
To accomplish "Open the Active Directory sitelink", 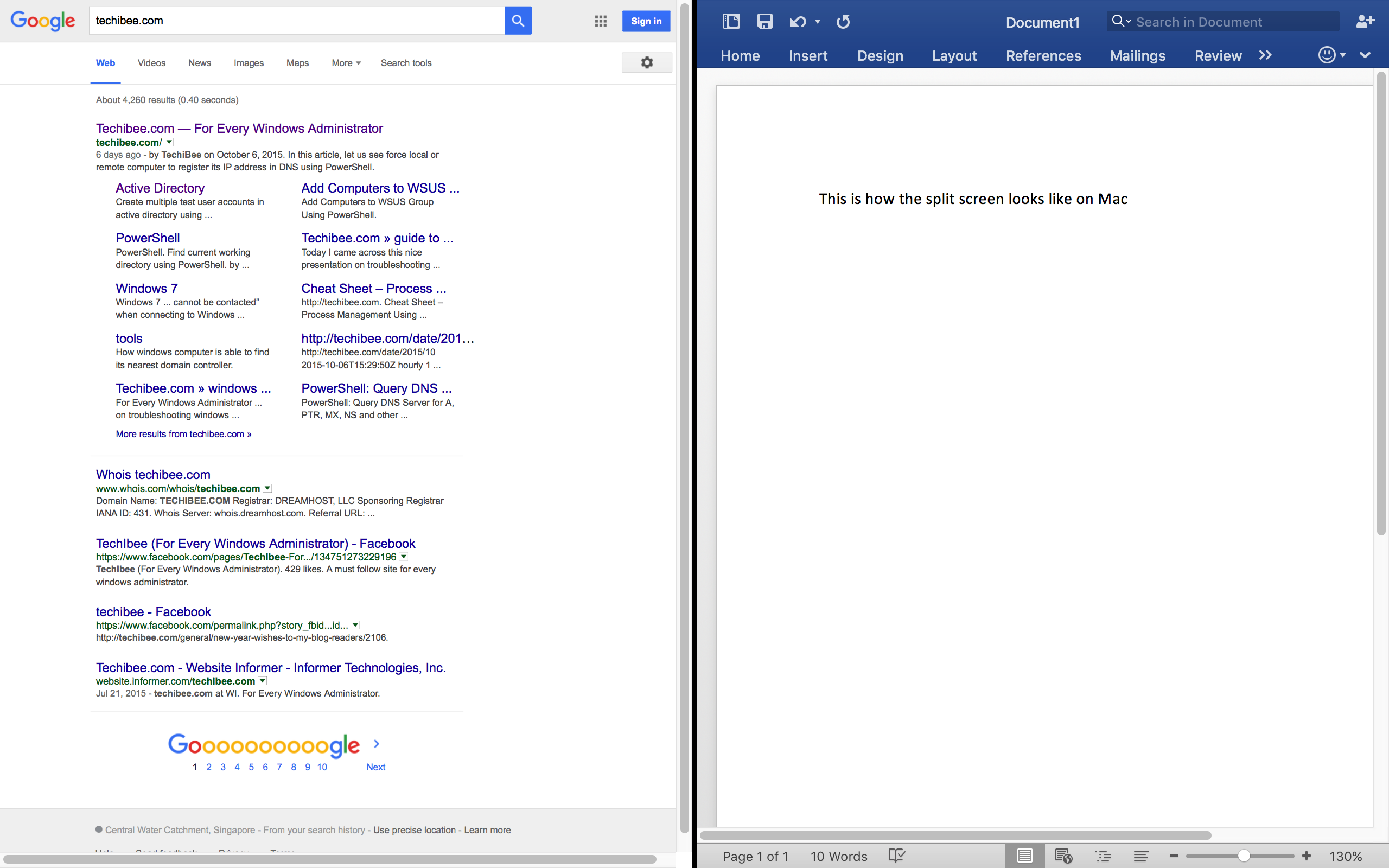I will tap(160, 188).
